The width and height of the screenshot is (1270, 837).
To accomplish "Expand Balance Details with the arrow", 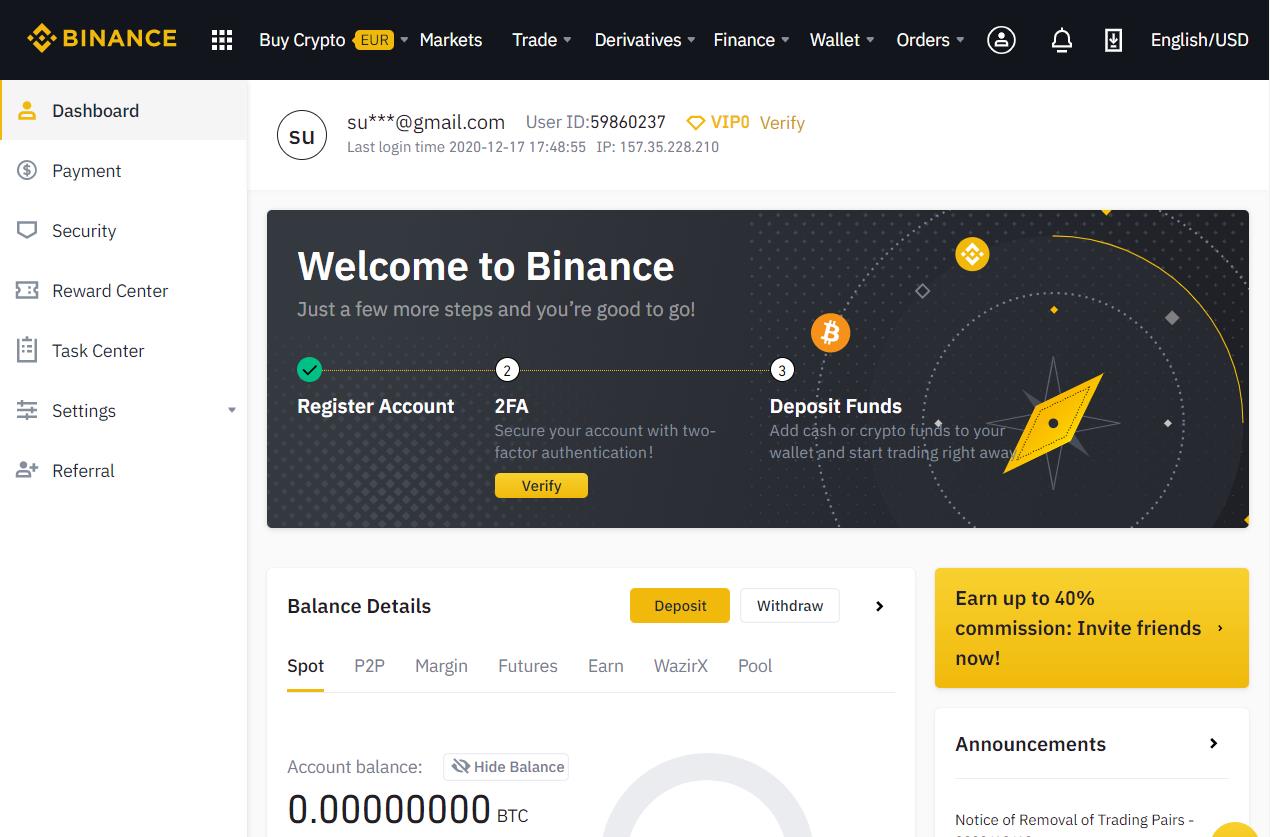I will point(880,606).
